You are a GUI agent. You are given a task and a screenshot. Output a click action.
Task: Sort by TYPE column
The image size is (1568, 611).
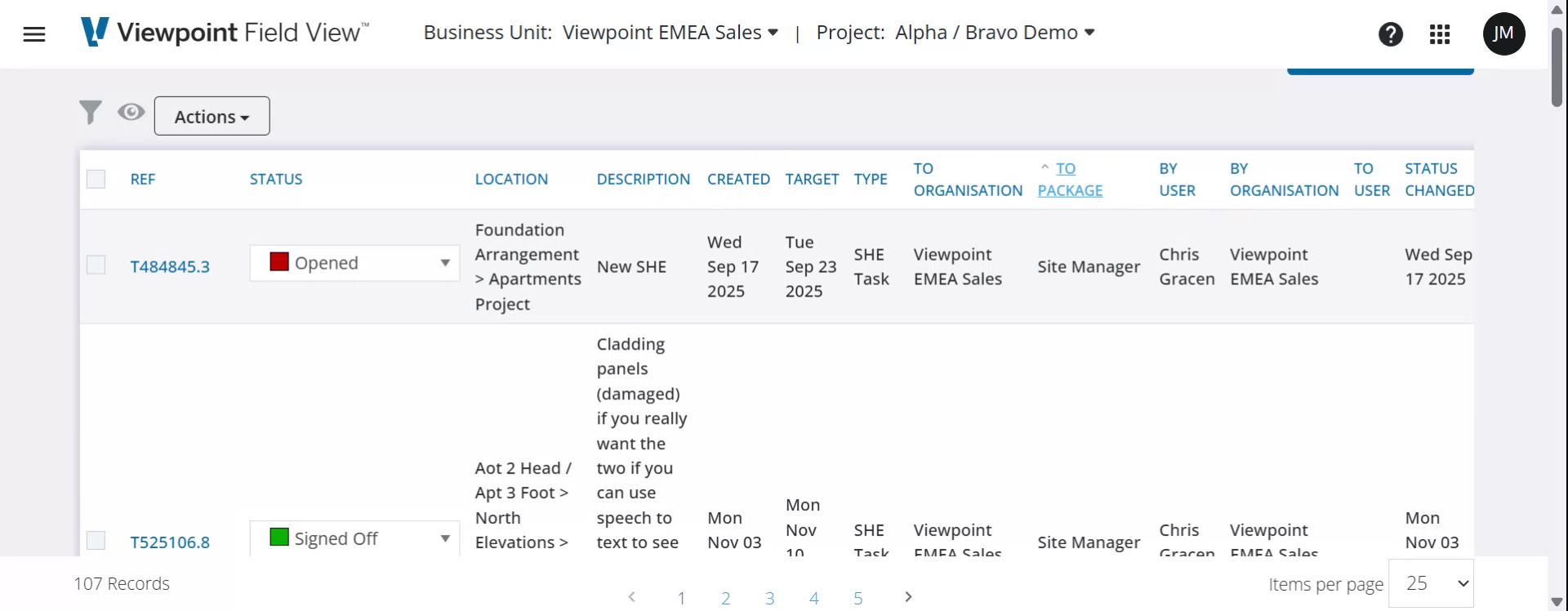pyautogui.click(x=871, y=179)
